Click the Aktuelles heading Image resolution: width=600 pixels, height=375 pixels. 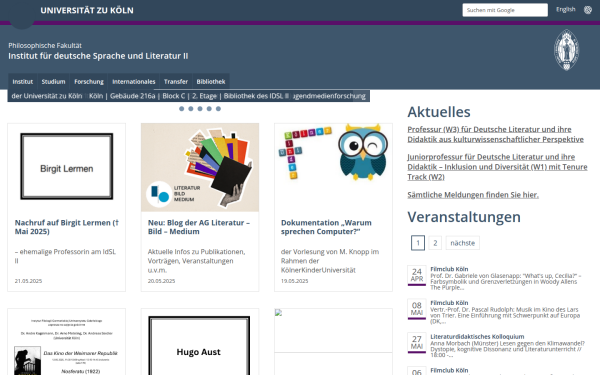click(439, 112)
